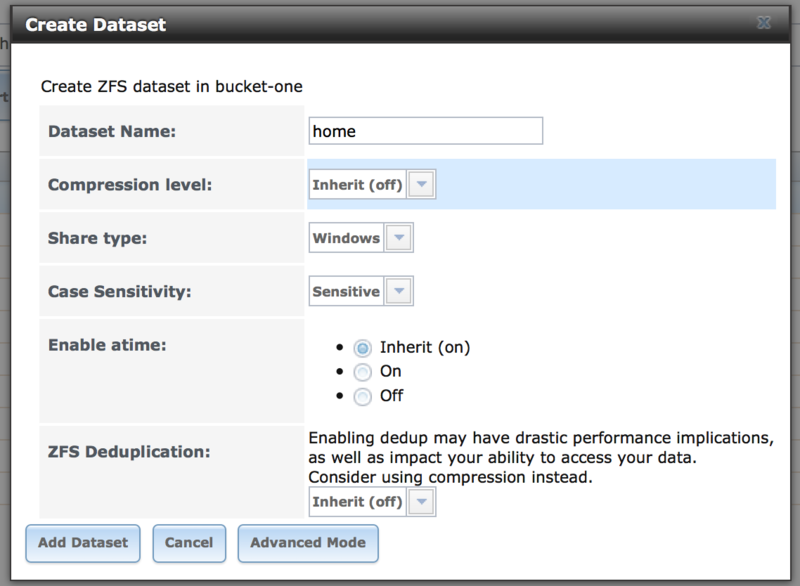Choose the On radio button for atime
Image resolution: width=800 pixels, height=586 pixels.
(362, 372)
